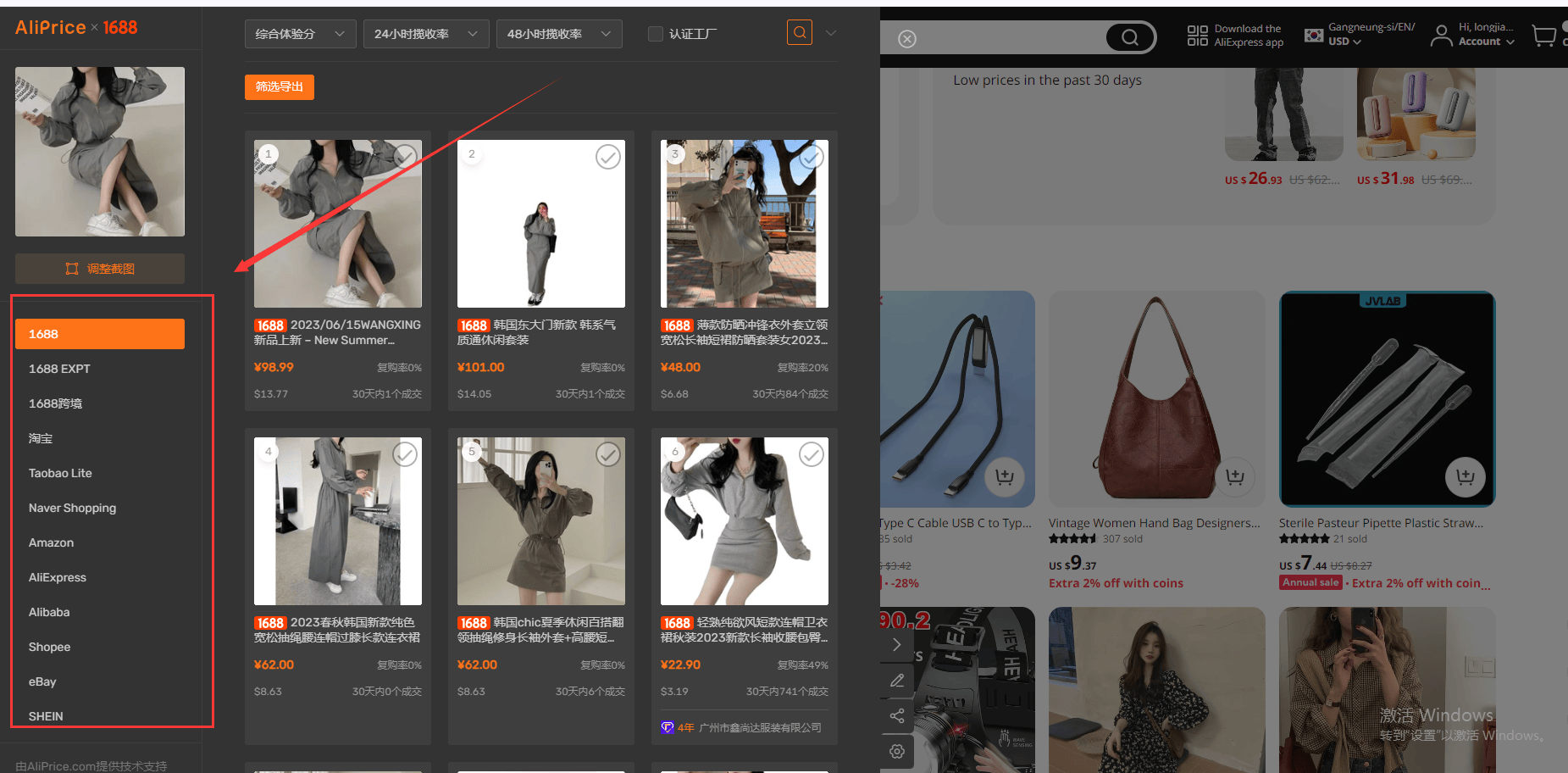This screenshot has height=773, width=1568.
Task: Open the settings gear in side toolbar
Action: 897,752
